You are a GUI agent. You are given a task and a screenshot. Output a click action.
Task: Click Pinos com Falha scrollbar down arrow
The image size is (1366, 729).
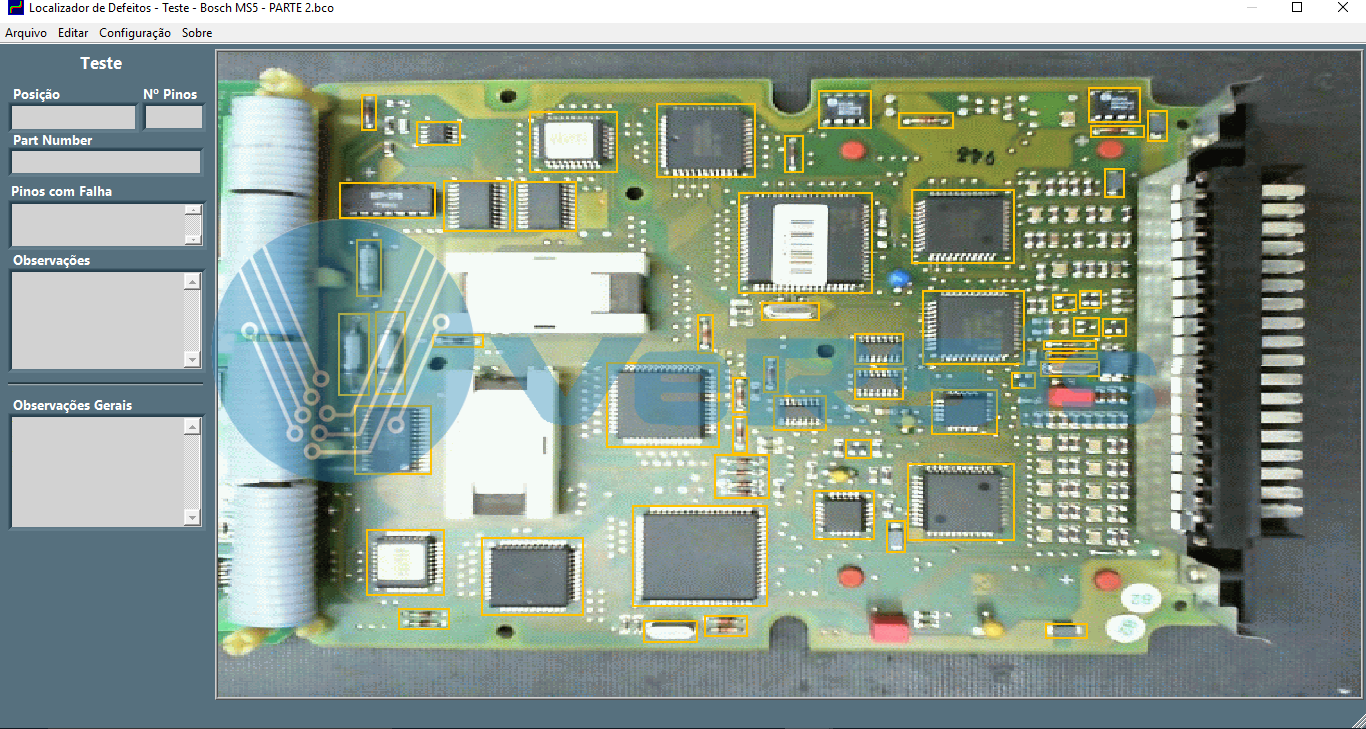193,239
